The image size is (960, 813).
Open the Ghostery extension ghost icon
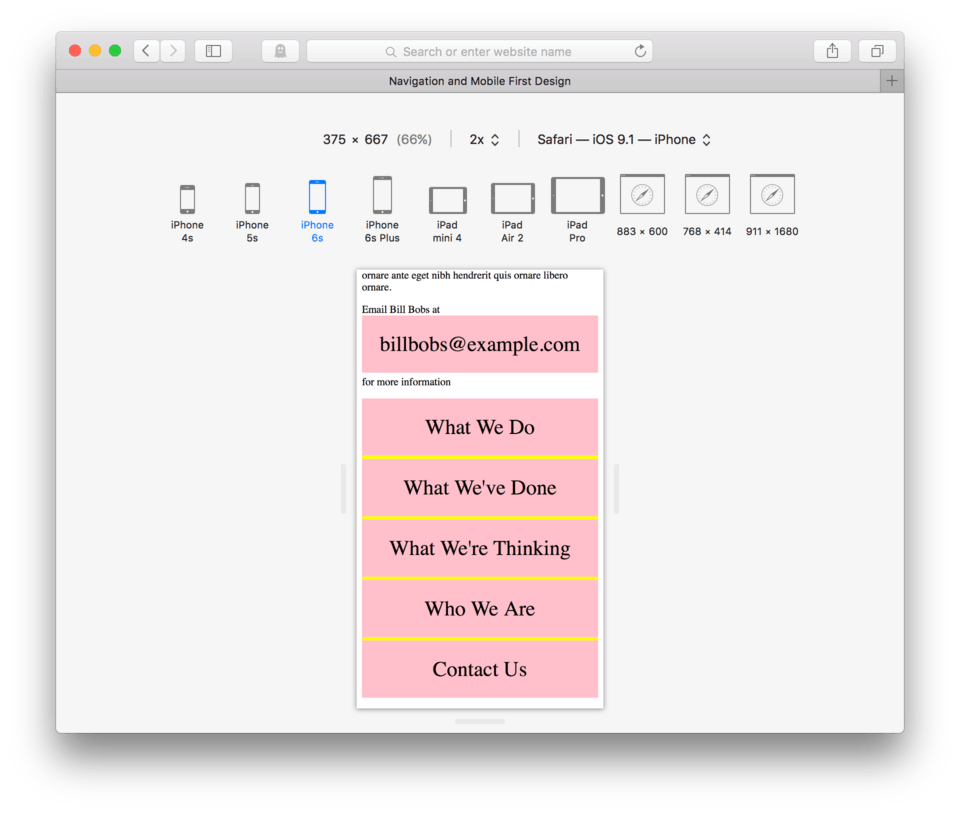pyautogui.click(x=280, y=51)
